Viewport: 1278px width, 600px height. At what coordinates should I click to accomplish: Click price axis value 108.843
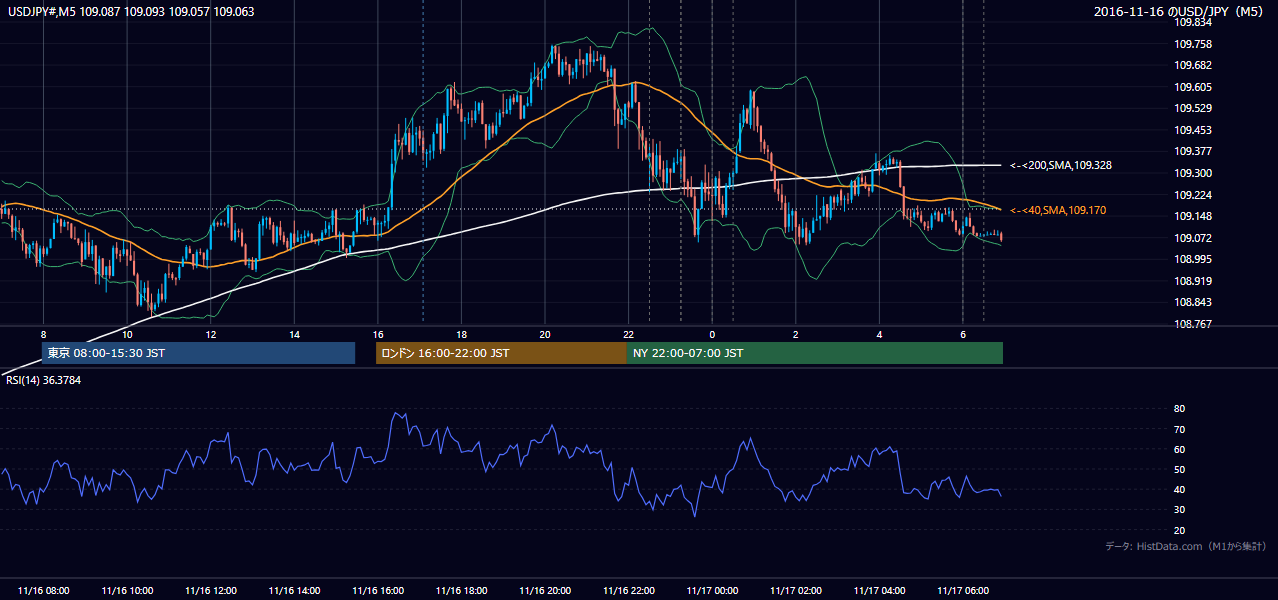click(1193, 303)
